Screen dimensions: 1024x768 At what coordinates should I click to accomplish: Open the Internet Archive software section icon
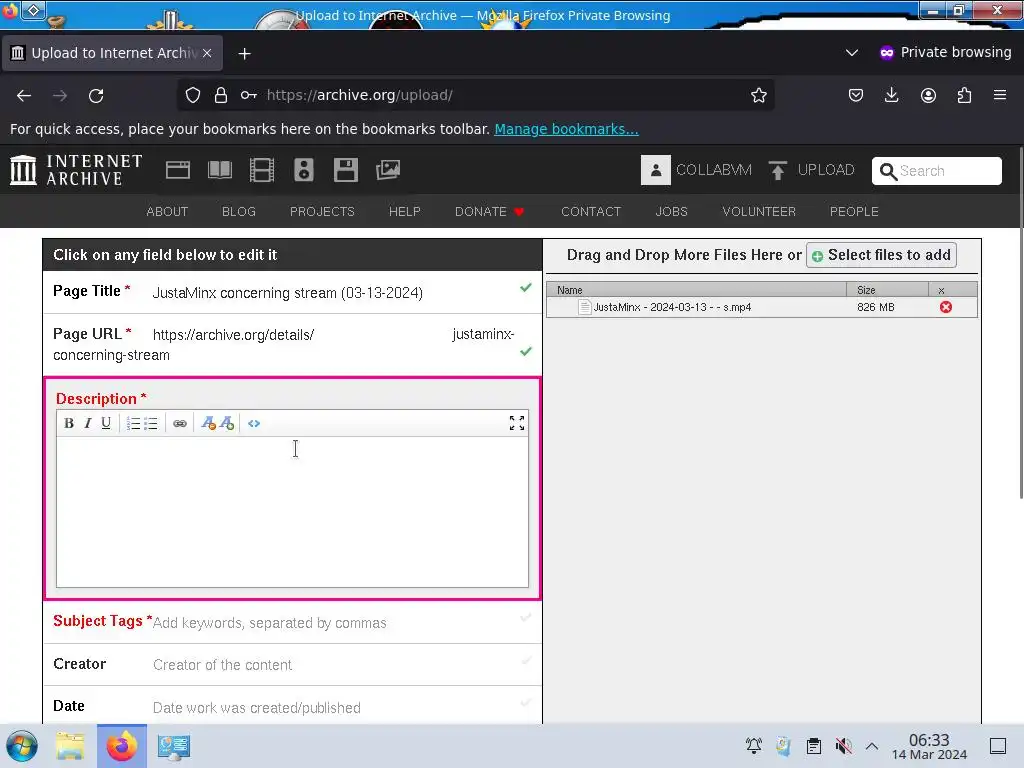(x=345, y=170)
